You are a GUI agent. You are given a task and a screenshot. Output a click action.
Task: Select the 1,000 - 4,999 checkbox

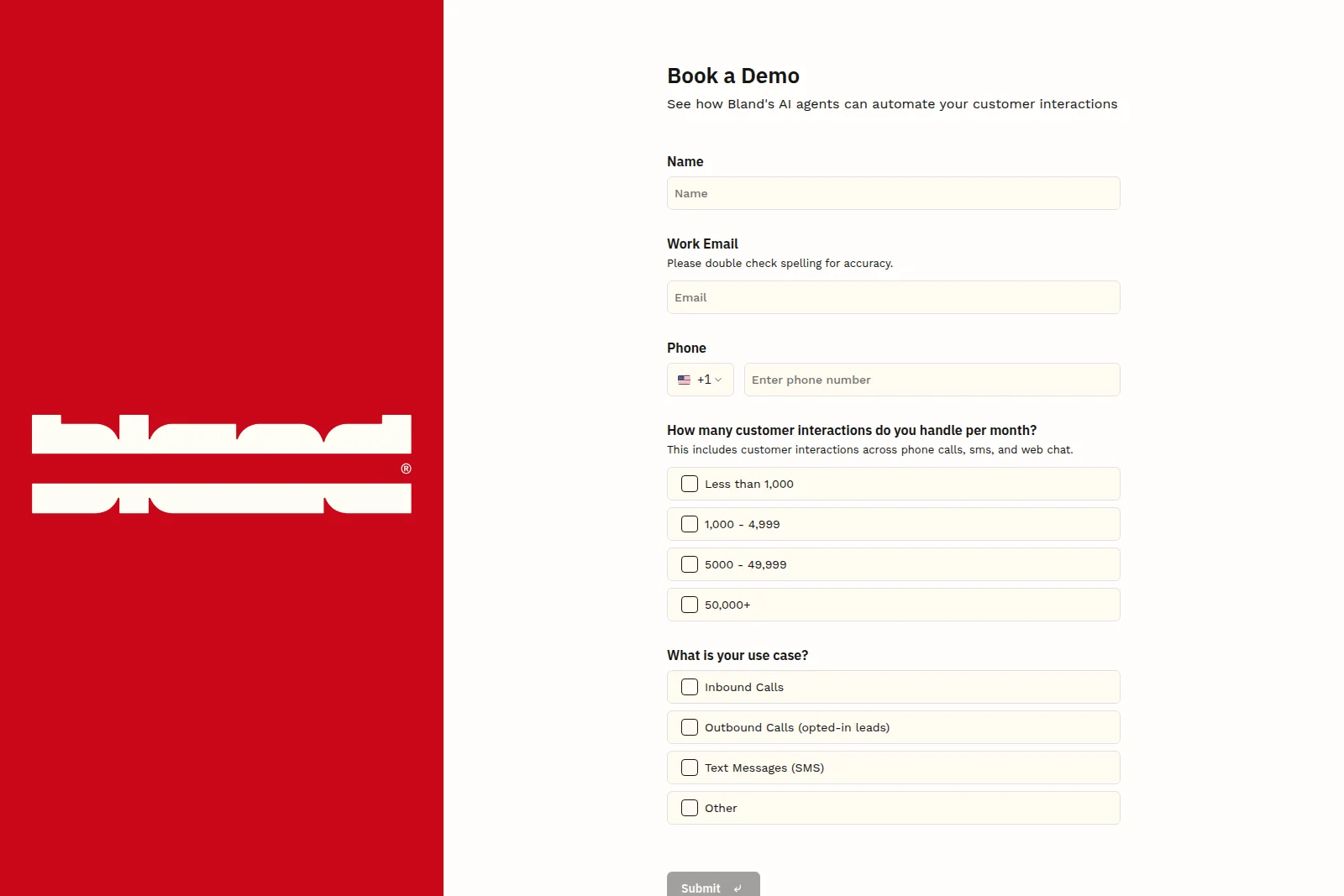click(x=690, y=524)
